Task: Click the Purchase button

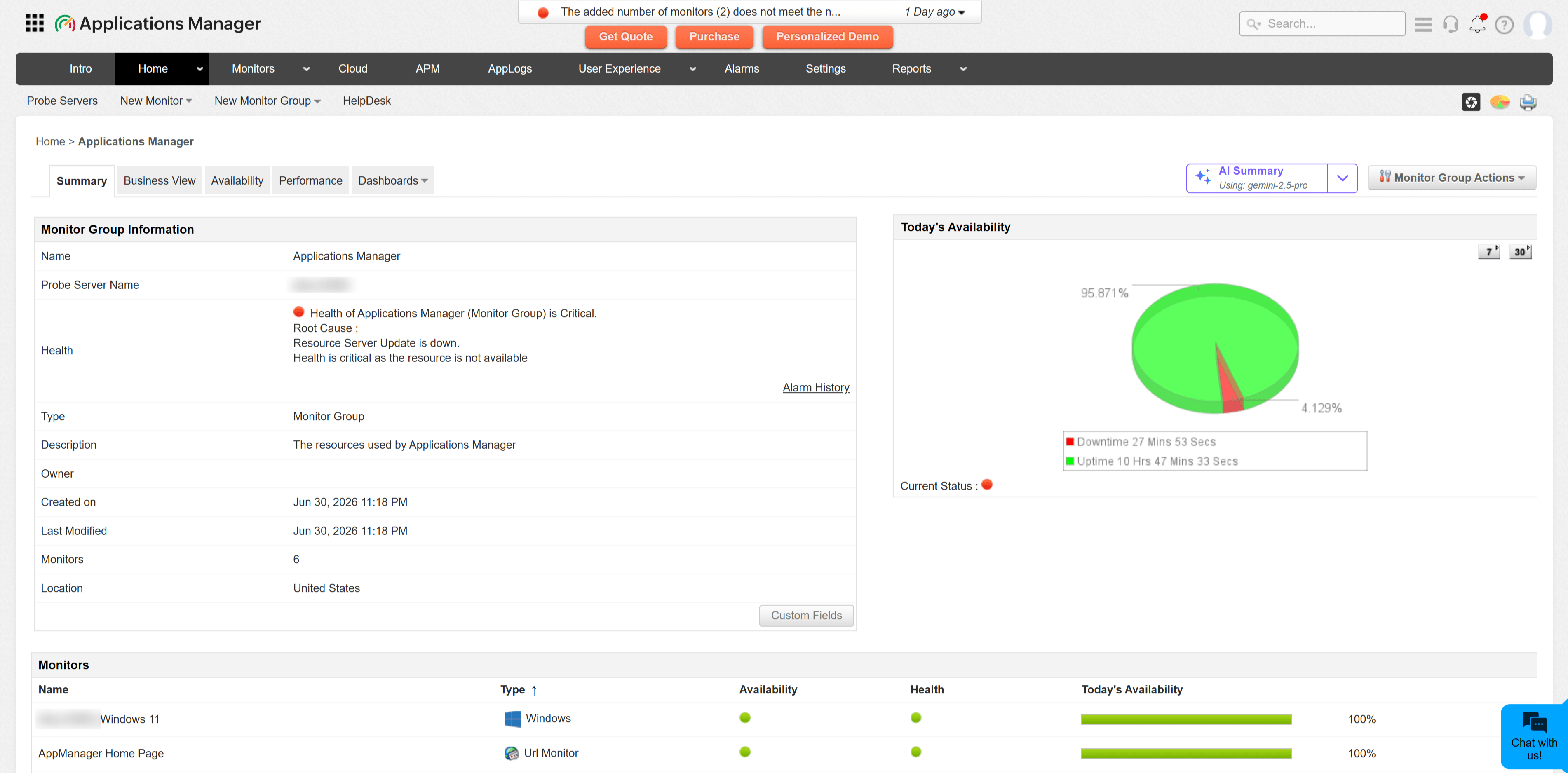Action: click(714, 37)
